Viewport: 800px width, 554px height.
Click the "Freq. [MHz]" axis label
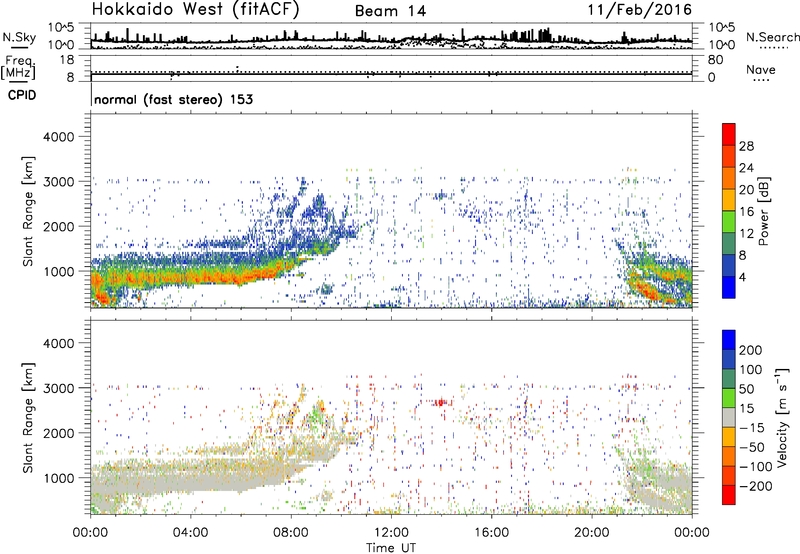tap(18, 67)
